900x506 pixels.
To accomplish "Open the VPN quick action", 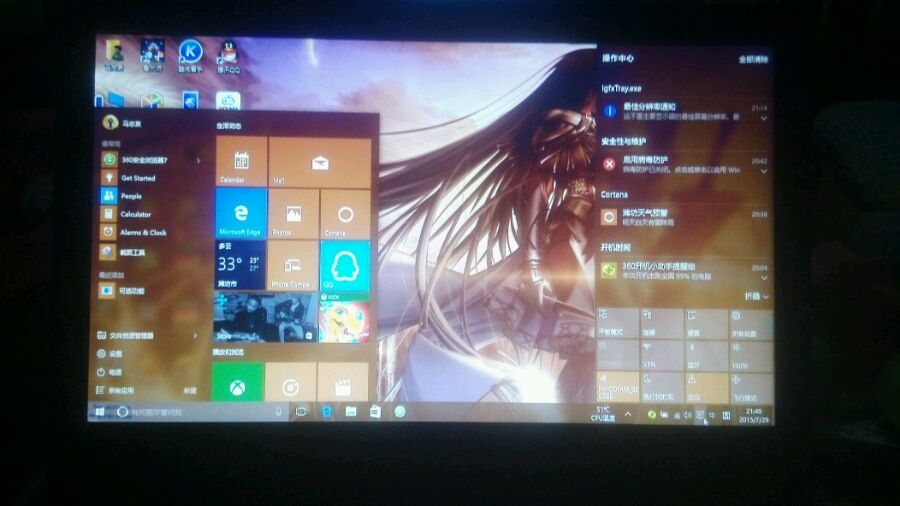I will click(662, 356).
